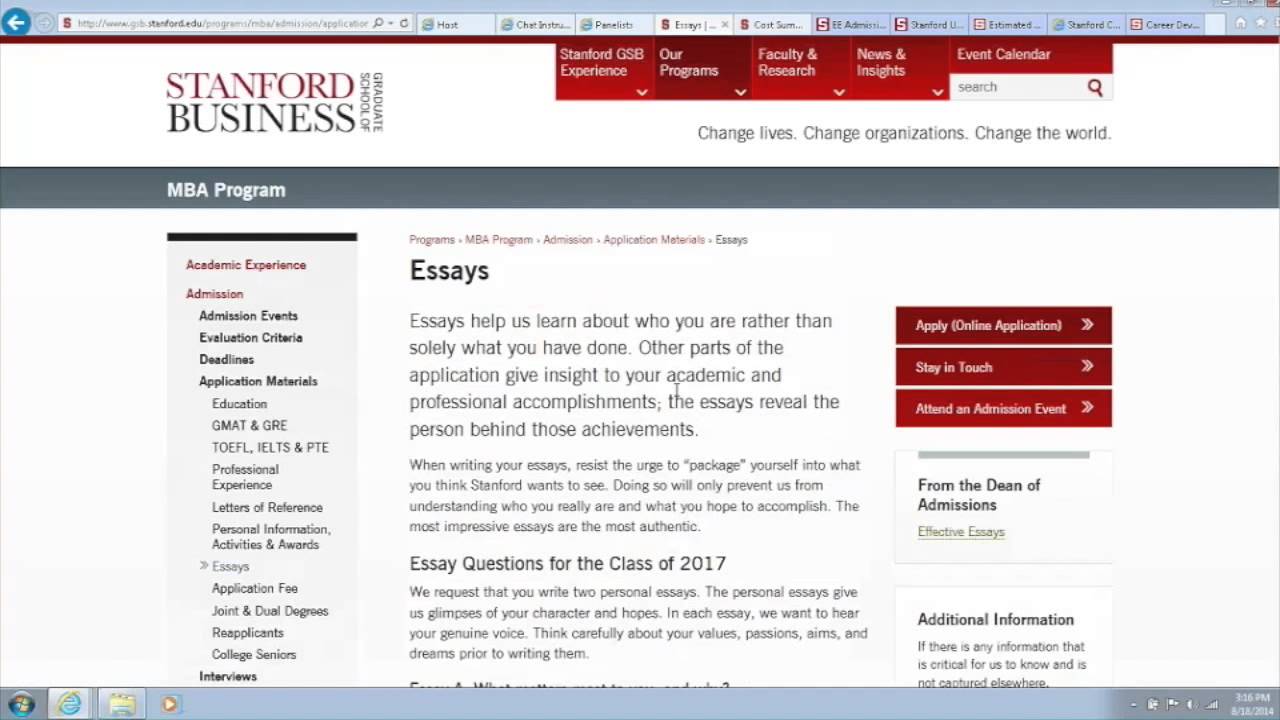Switch to the Cost Sum... tab

click(771, 24)
